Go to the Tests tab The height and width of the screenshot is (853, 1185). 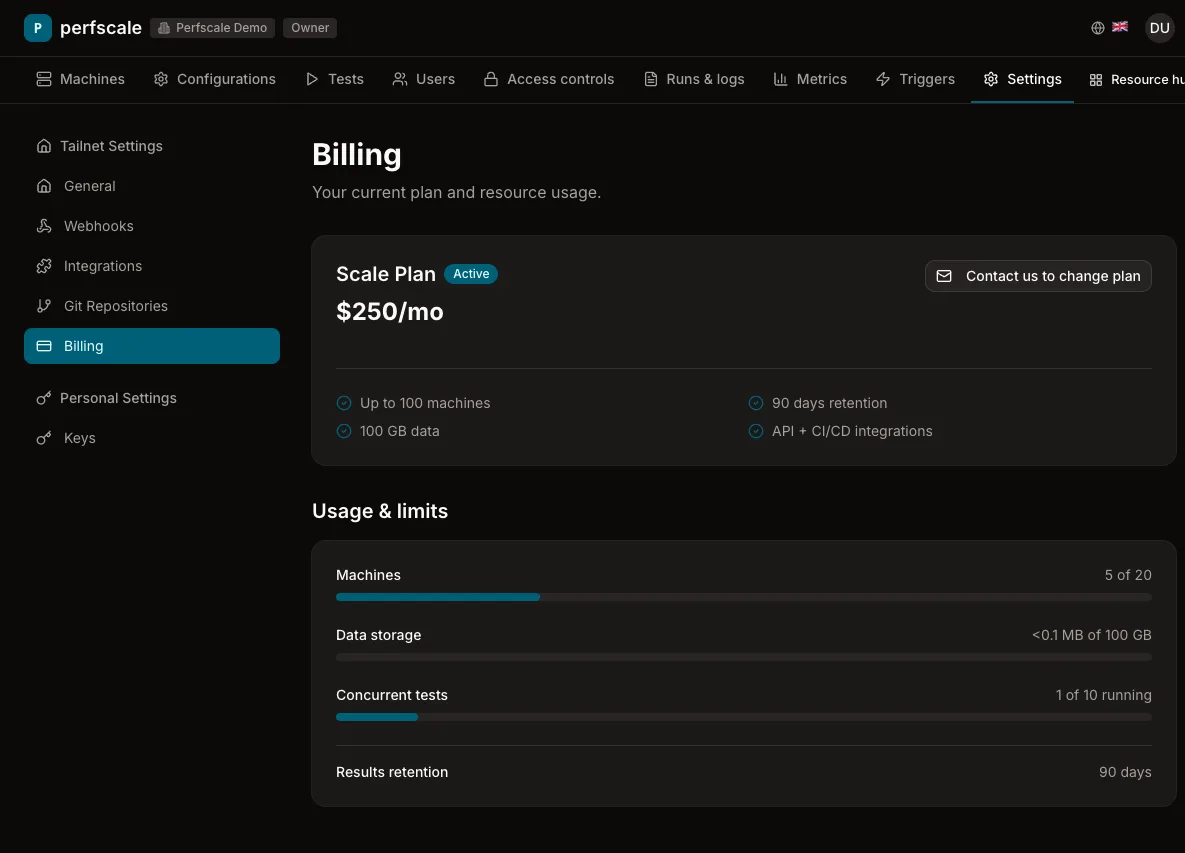(x=335, y=79)
